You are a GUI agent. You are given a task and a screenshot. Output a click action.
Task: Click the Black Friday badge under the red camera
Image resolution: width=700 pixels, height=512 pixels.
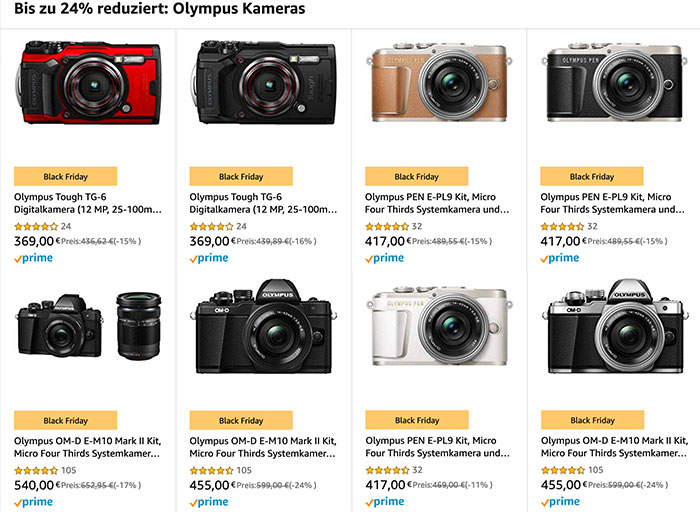point(66,176)
